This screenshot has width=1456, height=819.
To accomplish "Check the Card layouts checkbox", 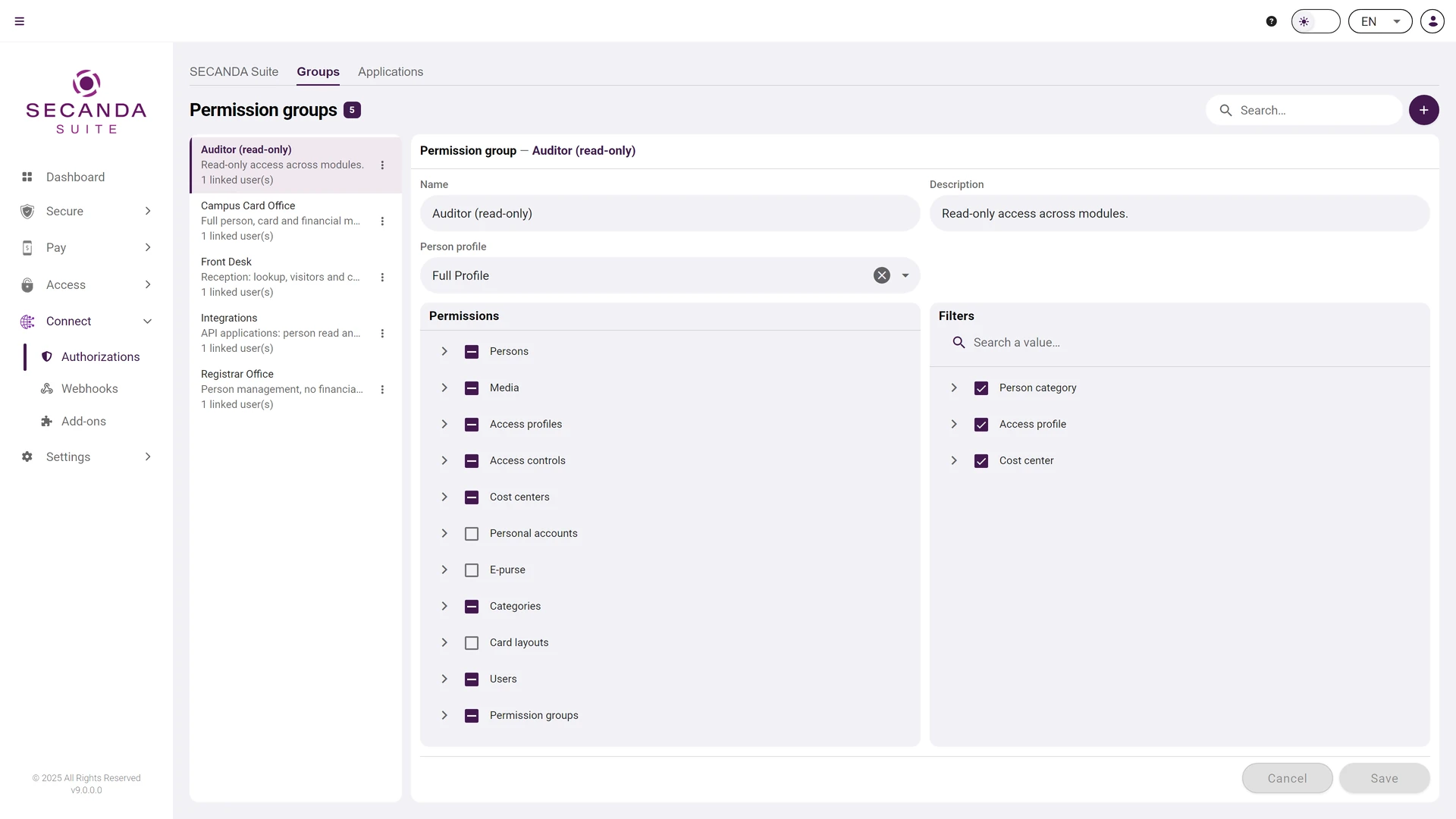I will tap(472, 643).
